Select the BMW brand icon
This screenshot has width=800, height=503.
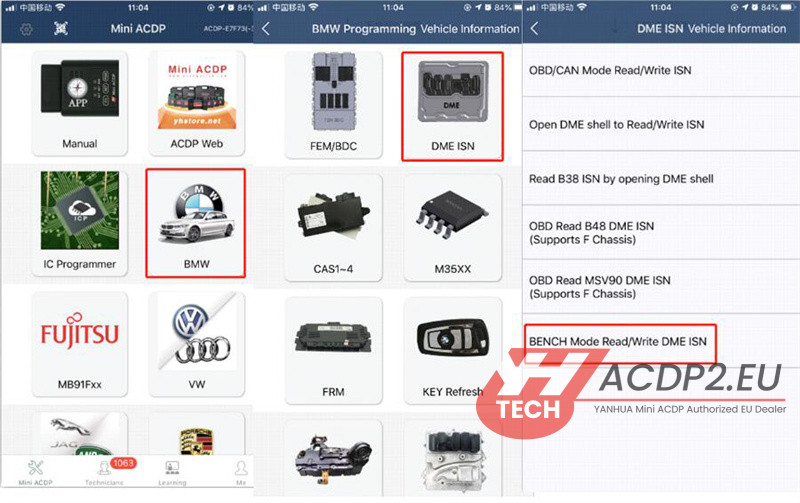coord(196,222)
